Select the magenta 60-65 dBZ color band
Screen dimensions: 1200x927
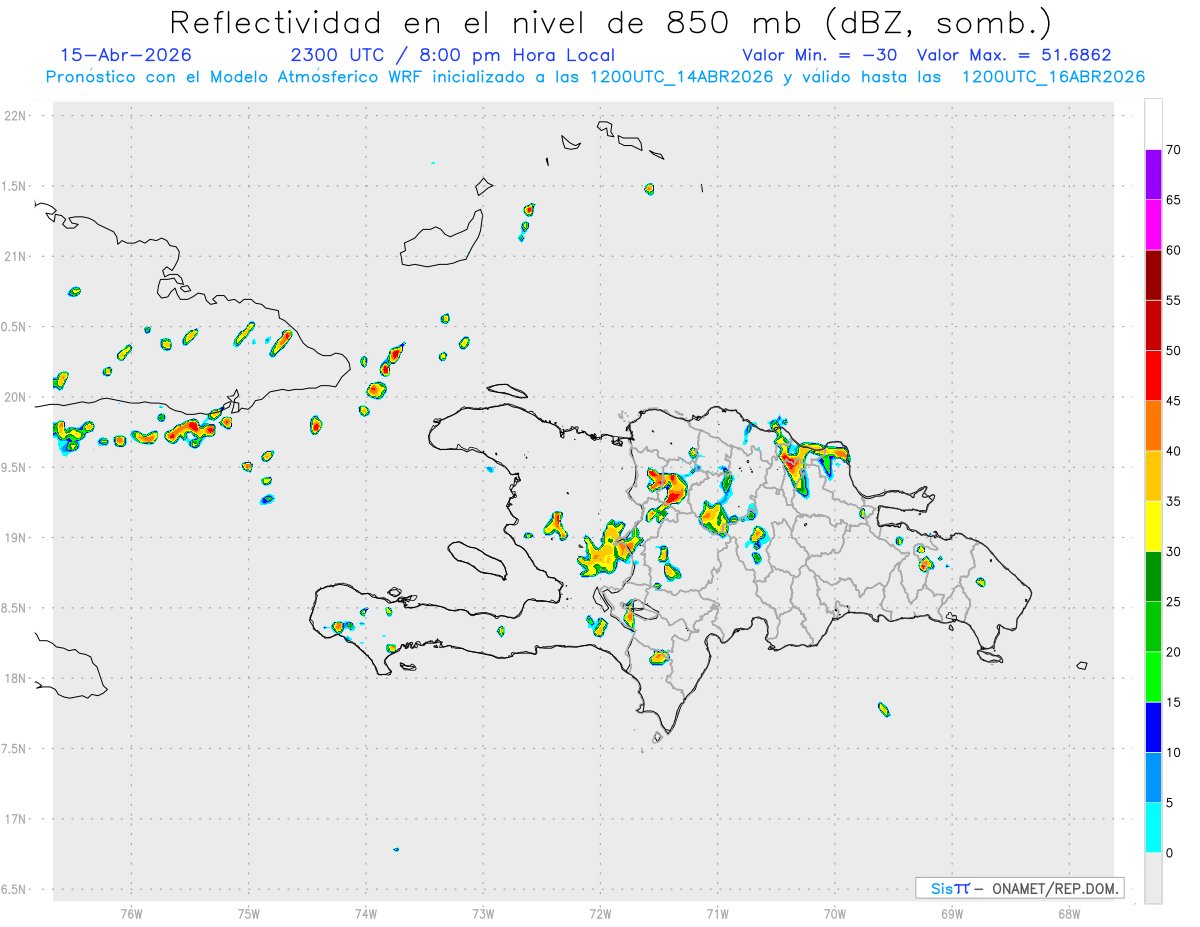coord(1153,225)
